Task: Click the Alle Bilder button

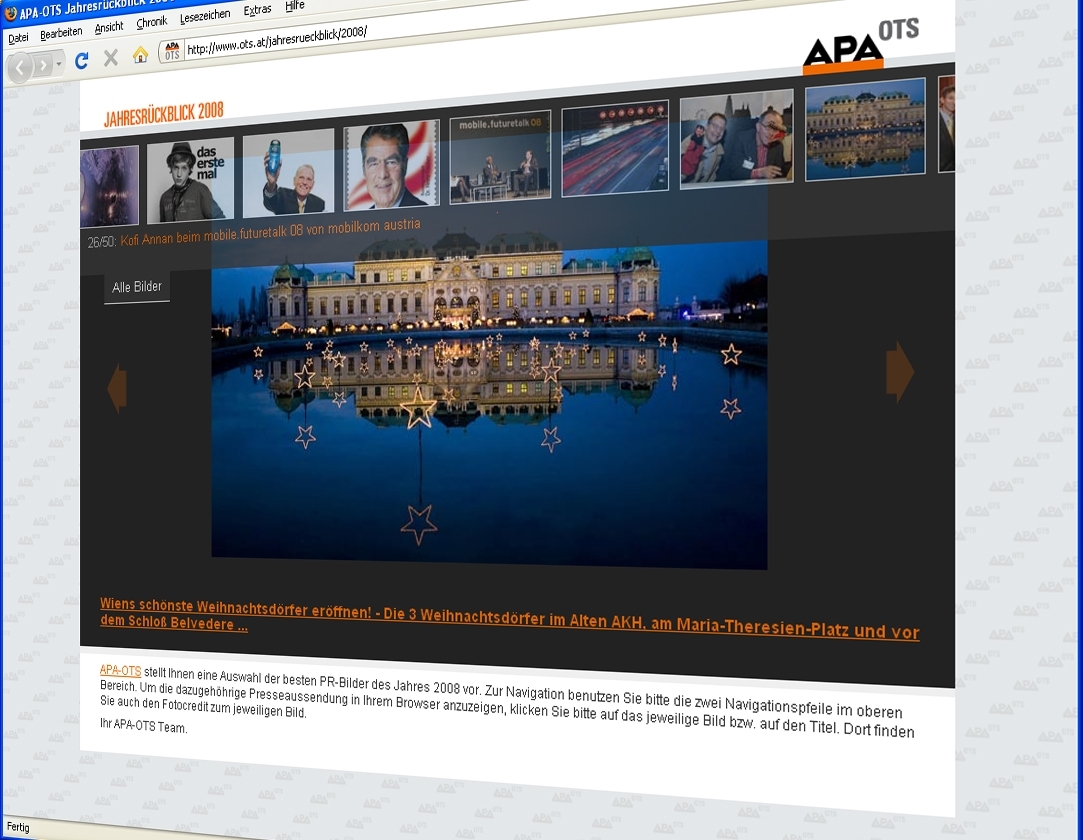Action: click(x=137, y=287)
